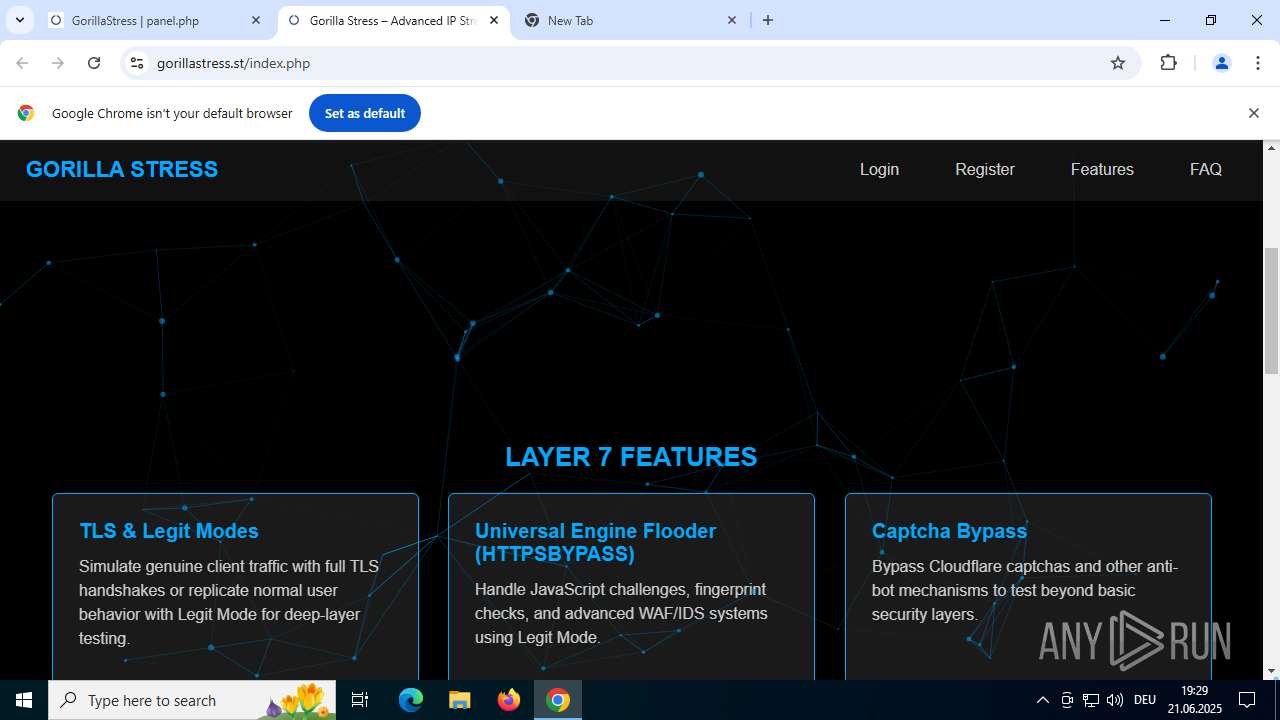Image resolution: width=1280 pixels, height=720 pixels.
Task: Open File Explorer from taskbar
Action: 460,700
